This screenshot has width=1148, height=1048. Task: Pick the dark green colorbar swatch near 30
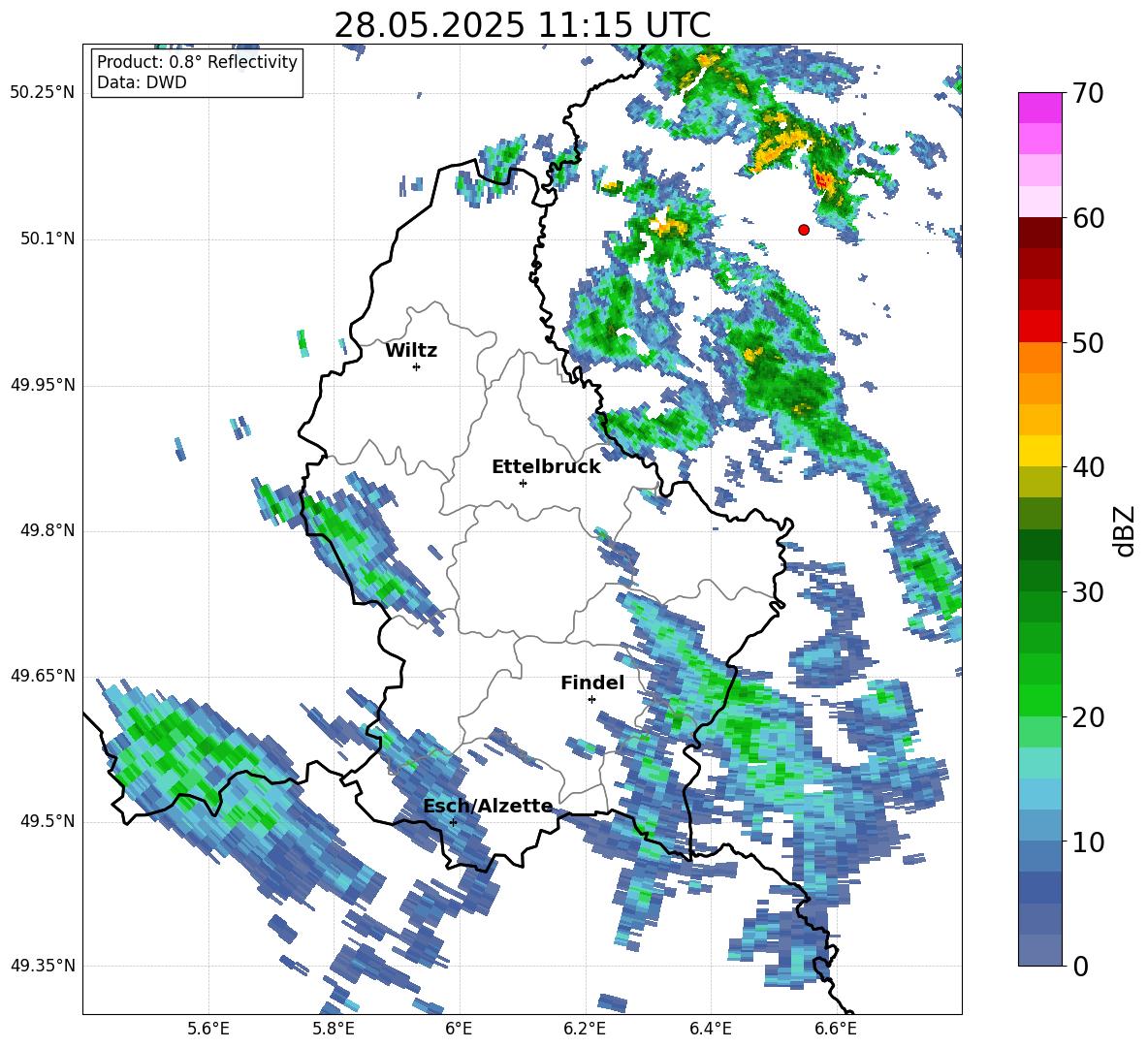click(x=1039, y=576)
